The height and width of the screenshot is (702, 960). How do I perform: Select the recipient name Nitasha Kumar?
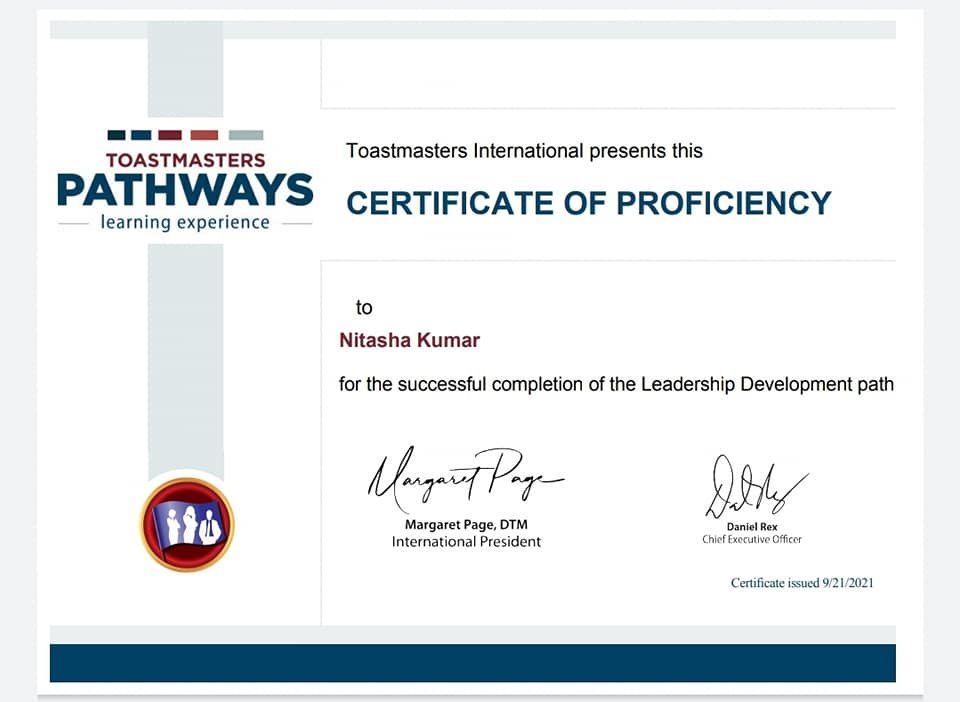[x=410, y=341]
